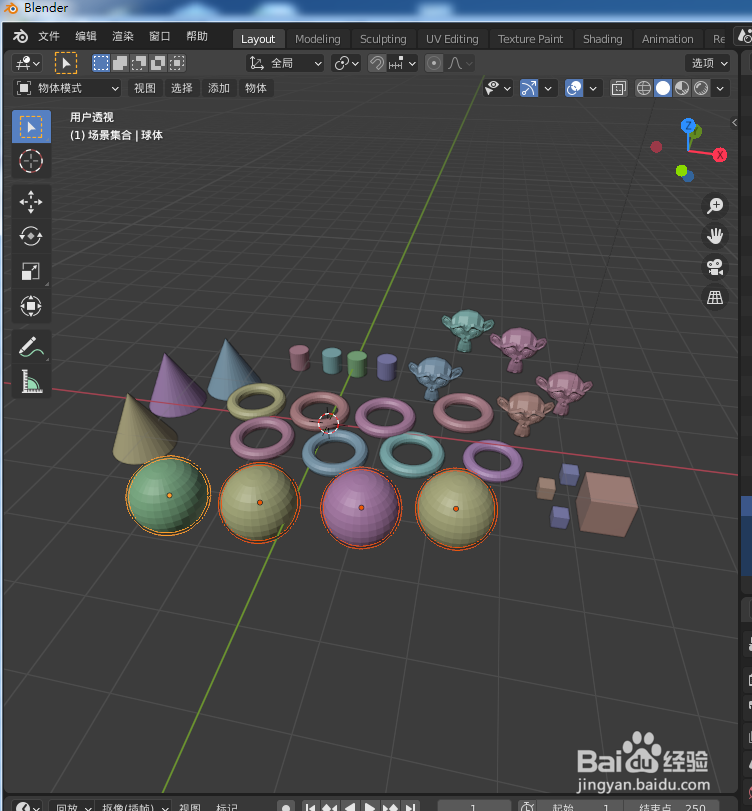Viewport: 752px width, 811px height.
Task: Select the Transform tool
Action: point(31,306)
